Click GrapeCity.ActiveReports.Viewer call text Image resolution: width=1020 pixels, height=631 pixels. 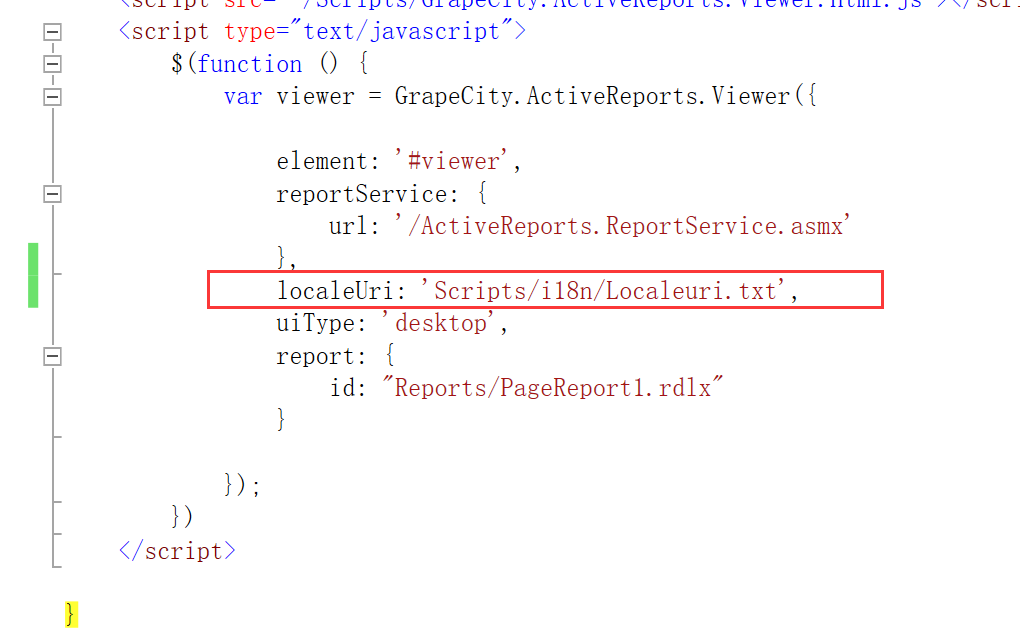(x=592, y=96)
